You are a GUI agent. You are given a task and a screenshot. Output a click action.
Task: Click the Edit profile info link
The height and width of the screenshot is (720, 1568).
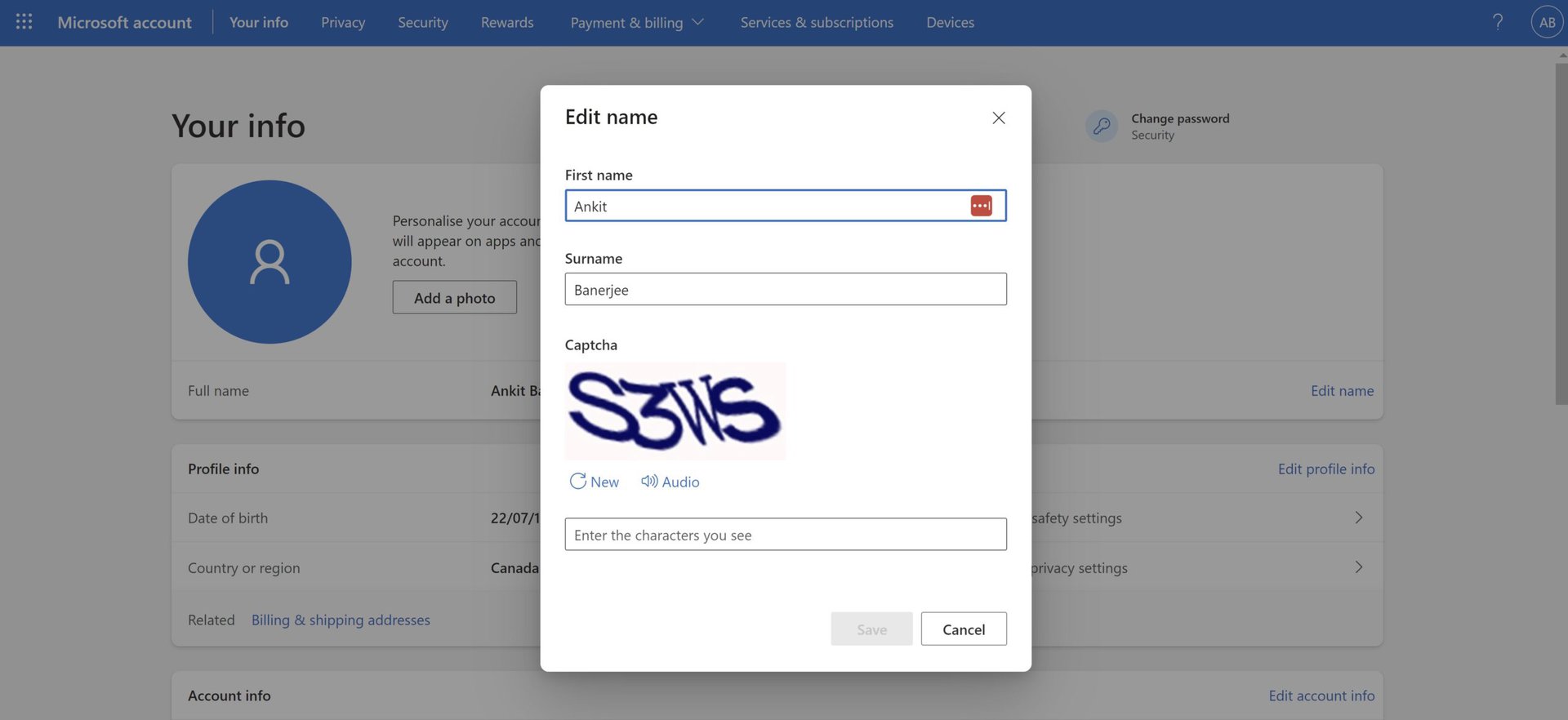coord(1325,469)
